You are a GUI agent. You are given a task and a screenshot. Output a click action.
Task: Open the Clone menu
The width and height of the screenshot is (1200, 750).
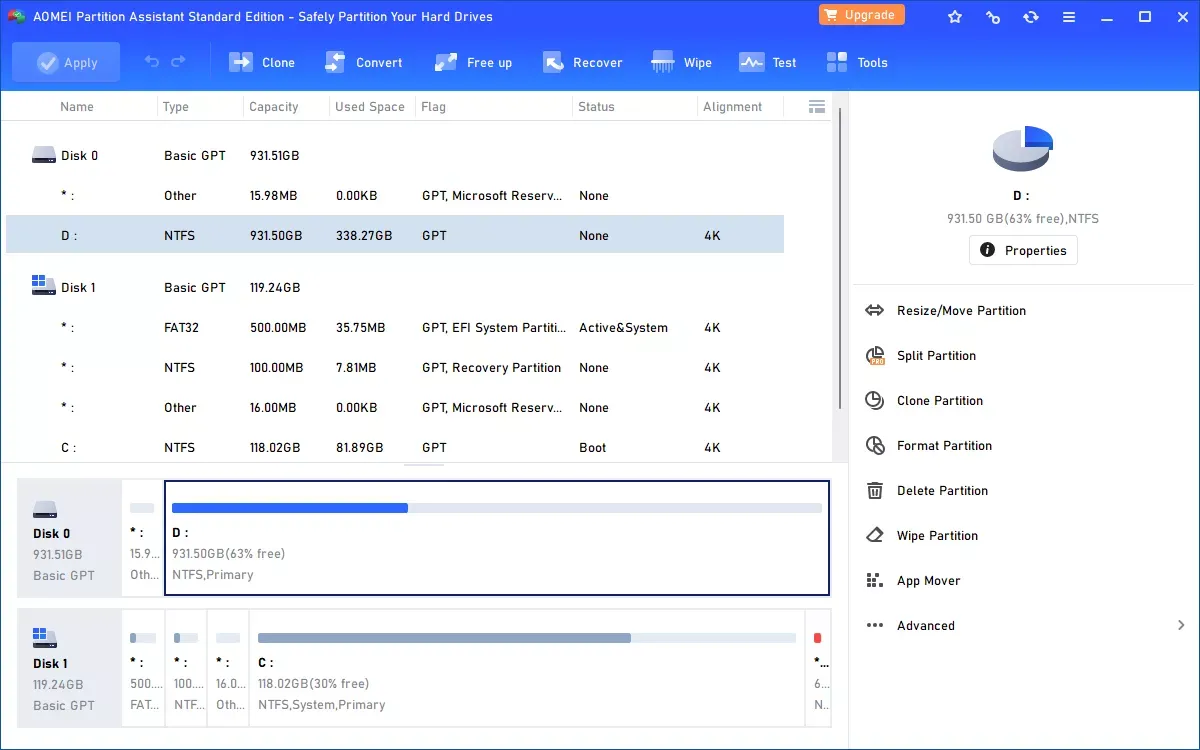(262, 62)
